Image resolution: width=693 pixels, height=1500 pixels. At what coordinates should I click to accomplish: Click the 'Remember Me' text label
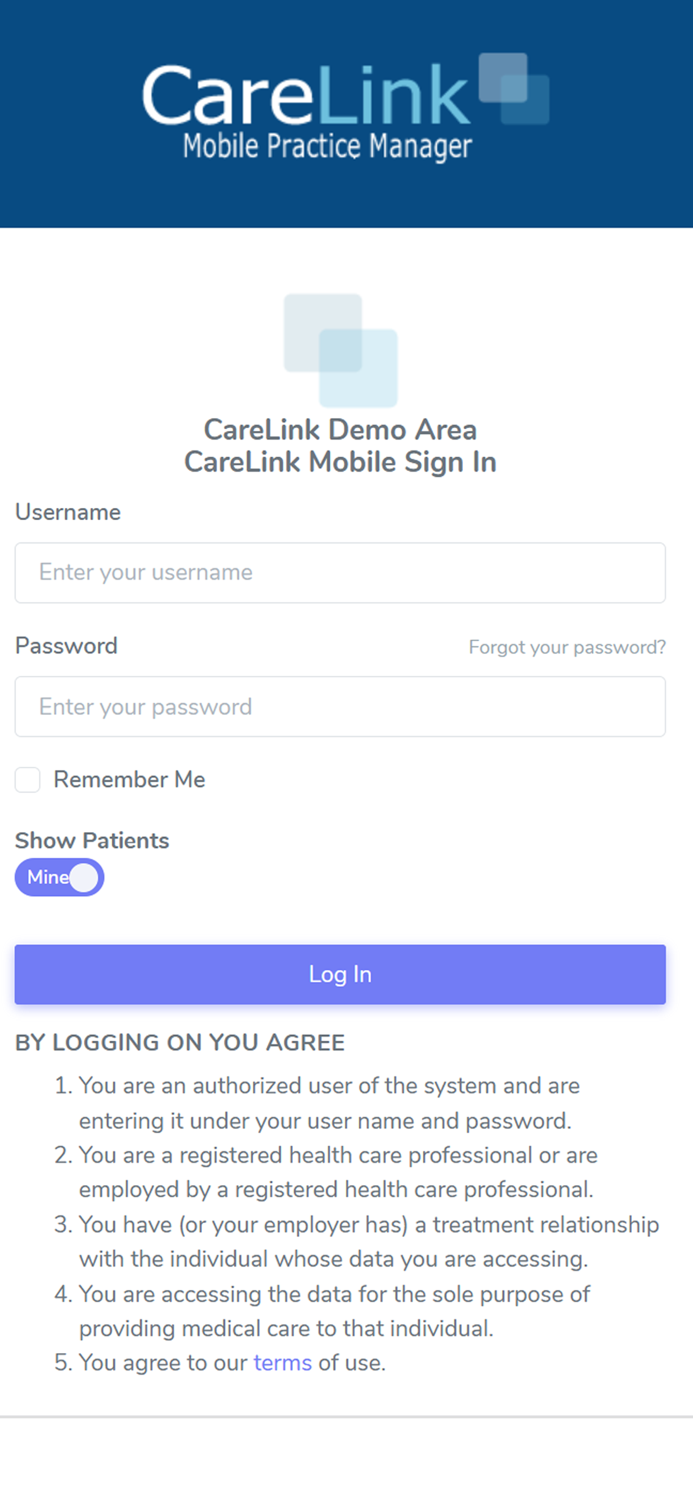coord(129,779)
